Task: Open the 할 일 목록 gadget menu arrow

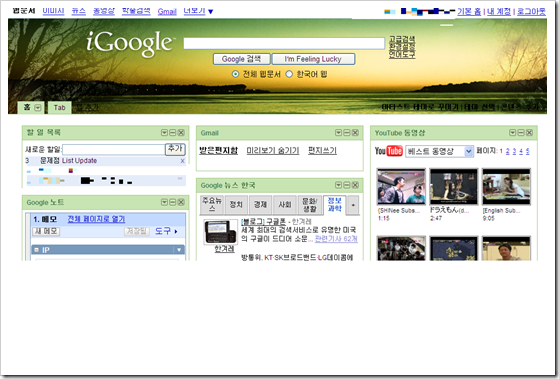Action: [164, 133]
